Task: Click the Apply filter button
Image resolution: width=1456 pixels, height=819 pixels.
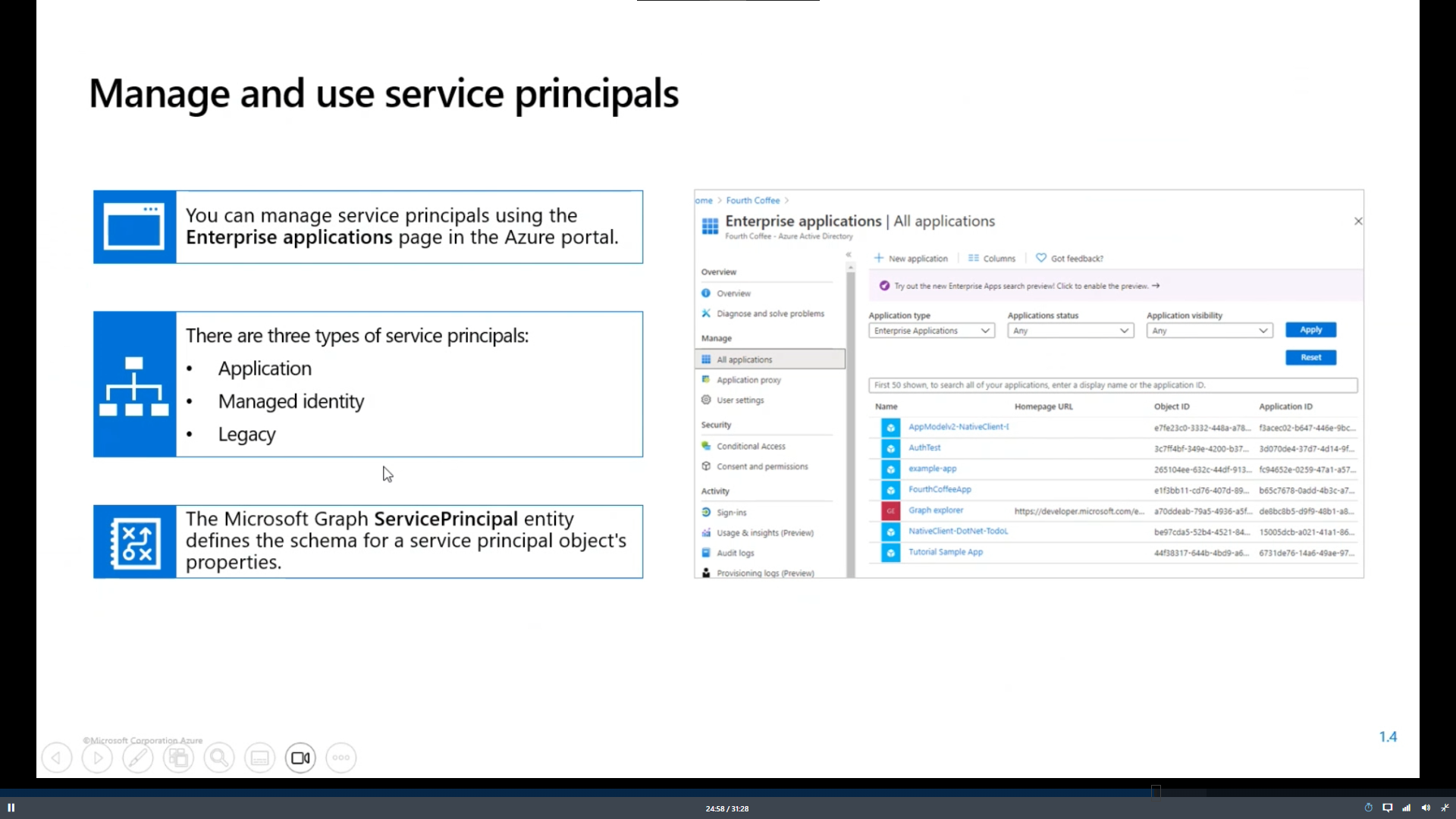Action: click(1310, 330)
